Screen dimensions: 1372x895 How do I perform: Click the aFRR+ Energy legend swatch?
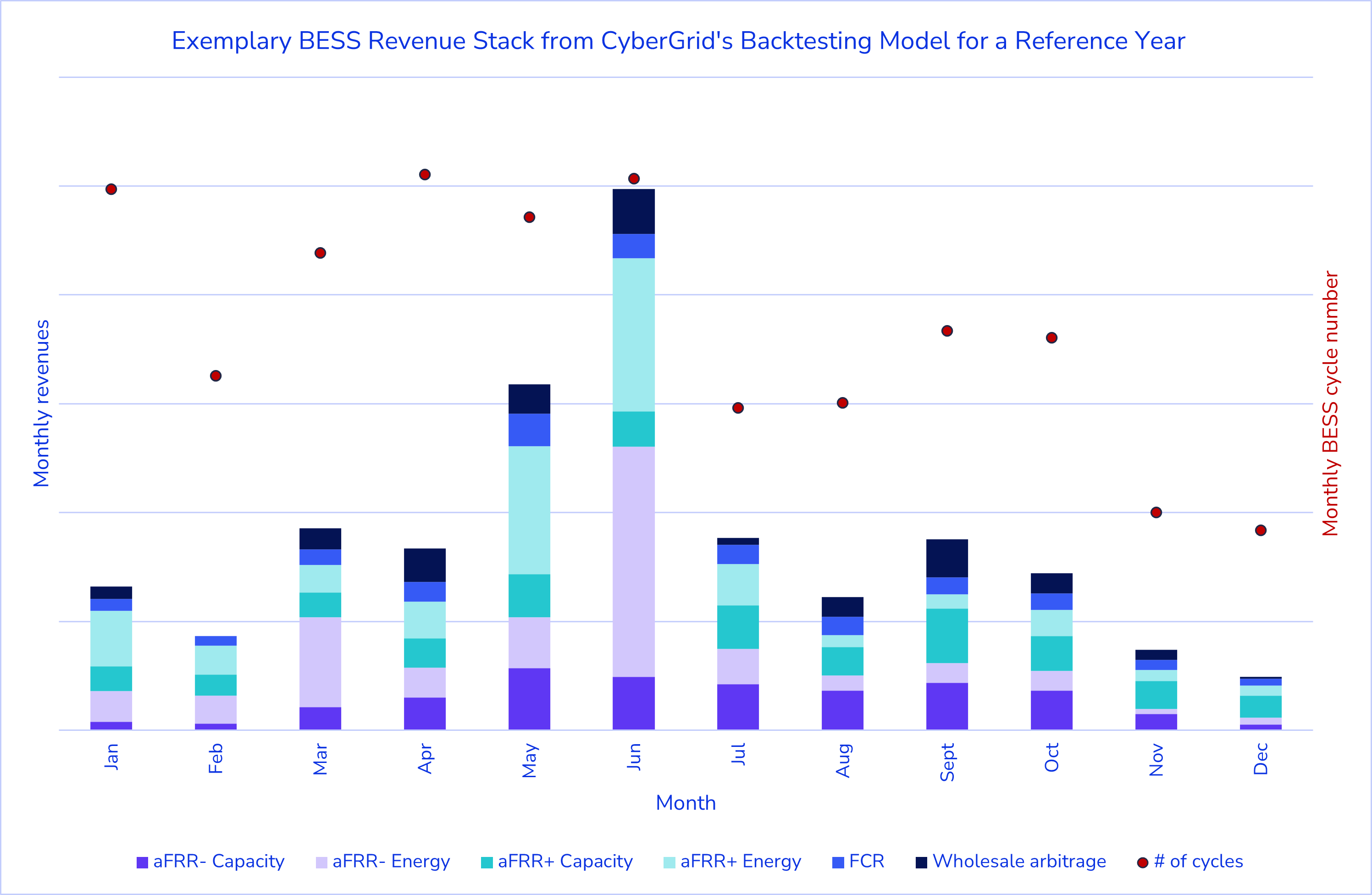669,862
